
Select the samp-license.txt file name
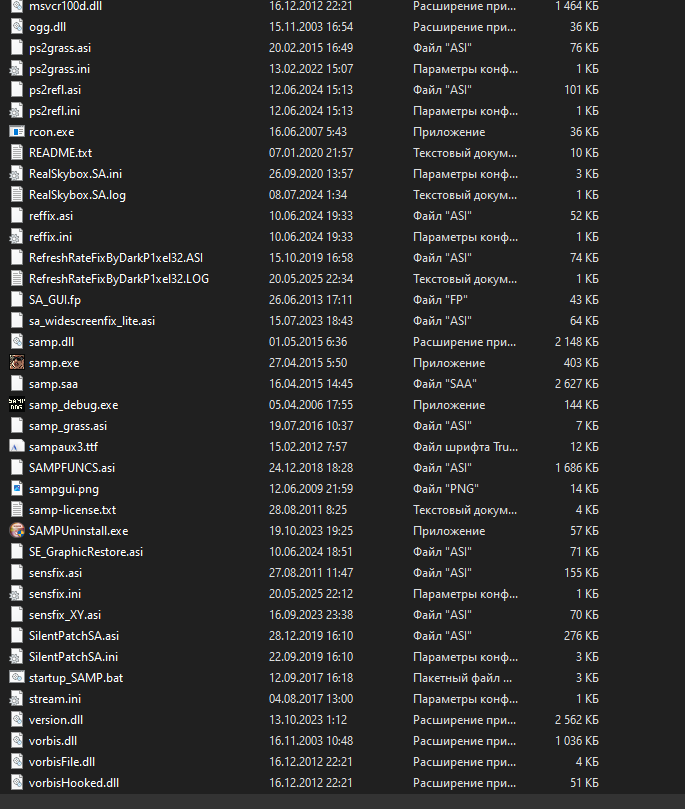pos(72,510)
